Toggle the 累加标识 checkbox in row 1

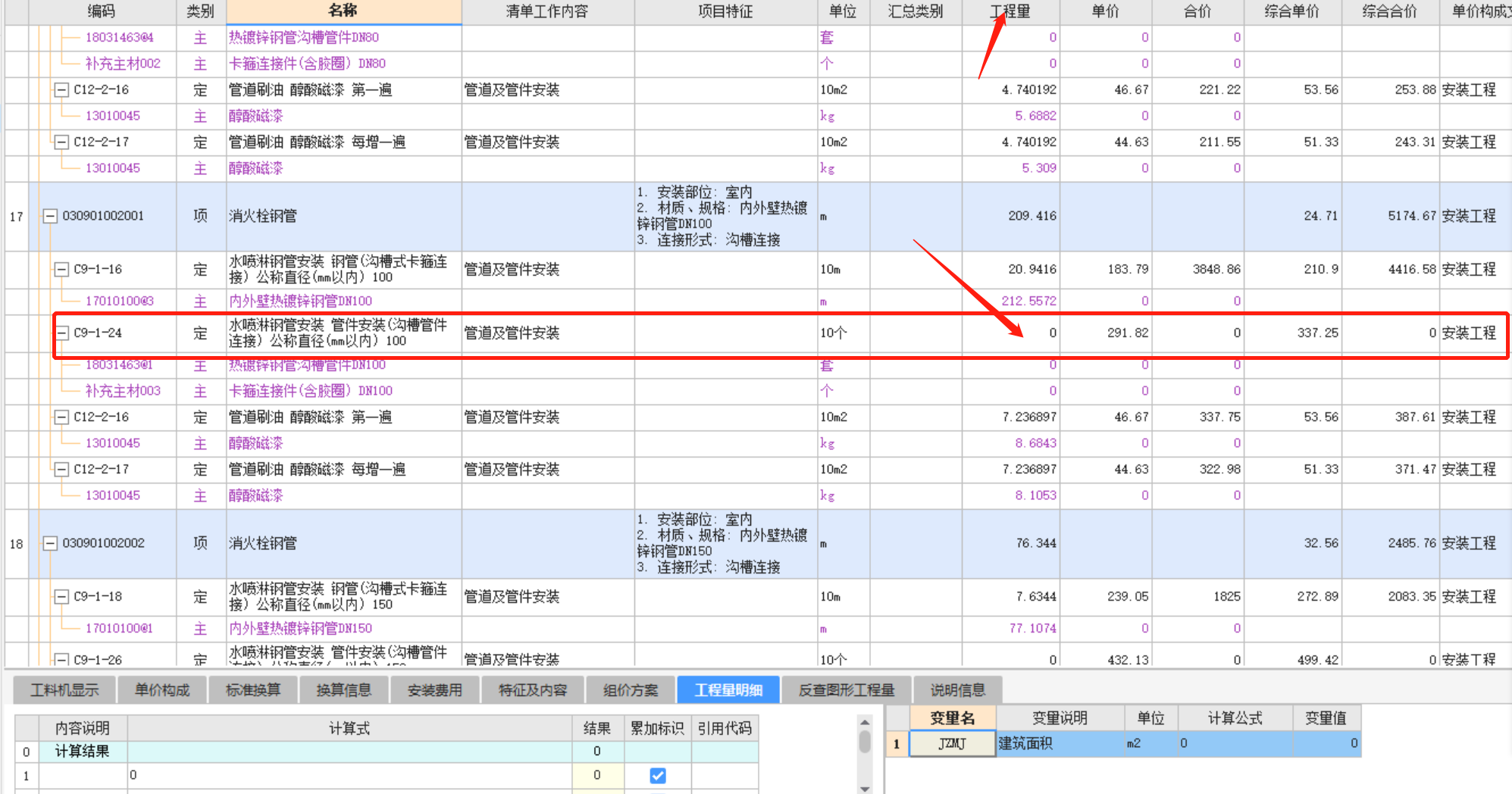[x=658, y=775]
